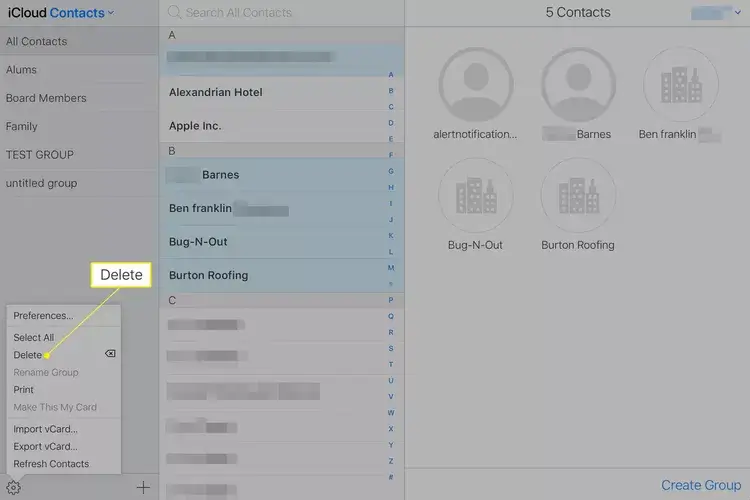Select the Alums group
The height and width of the screenshot is (500, 750).
(79, 70)
